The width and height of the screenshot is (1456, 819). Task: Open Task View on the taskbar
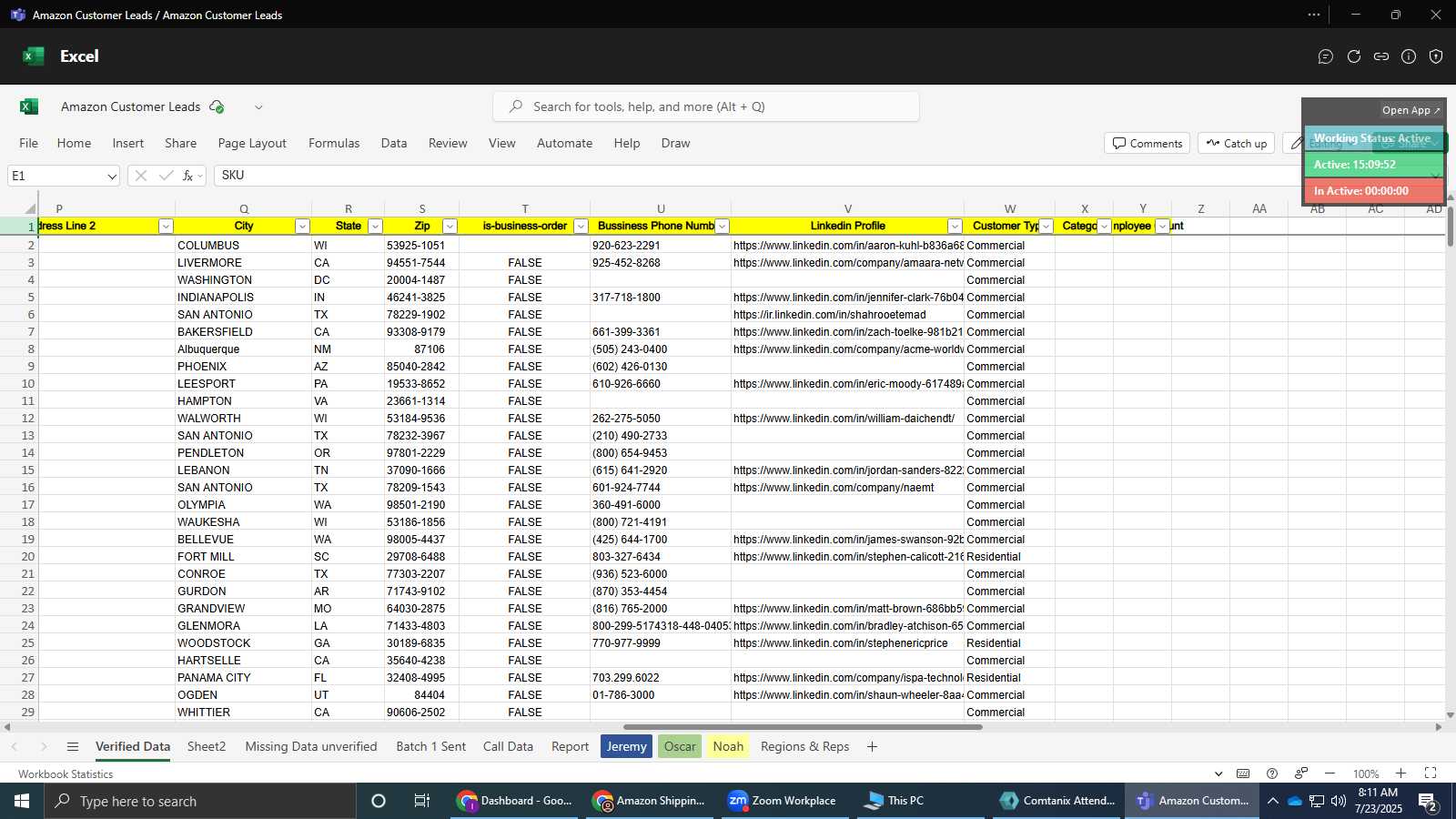point(422,801)
